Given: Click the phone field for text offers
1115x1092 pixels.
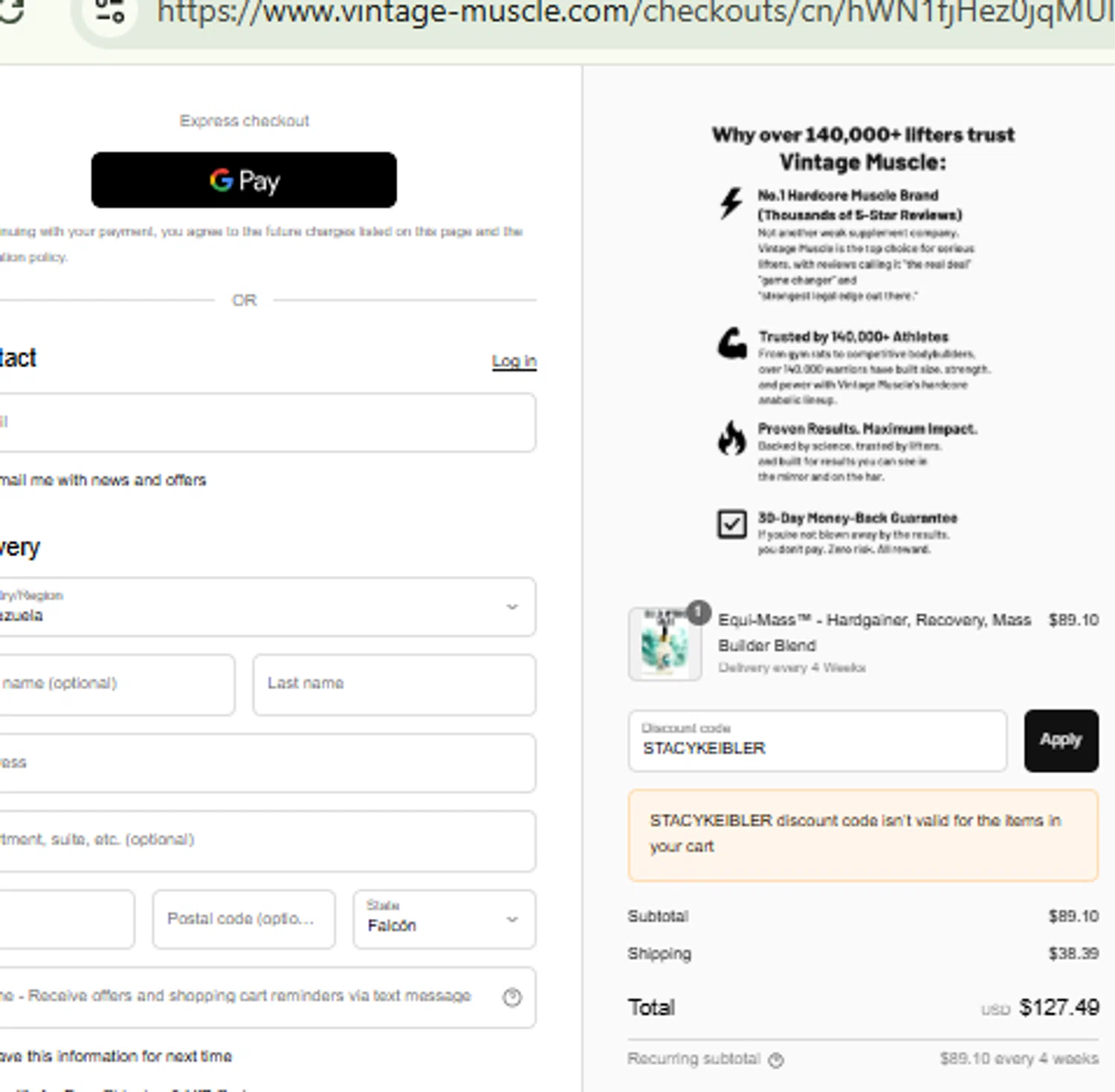Looking at the screenshot, I should tap(268, 997).
